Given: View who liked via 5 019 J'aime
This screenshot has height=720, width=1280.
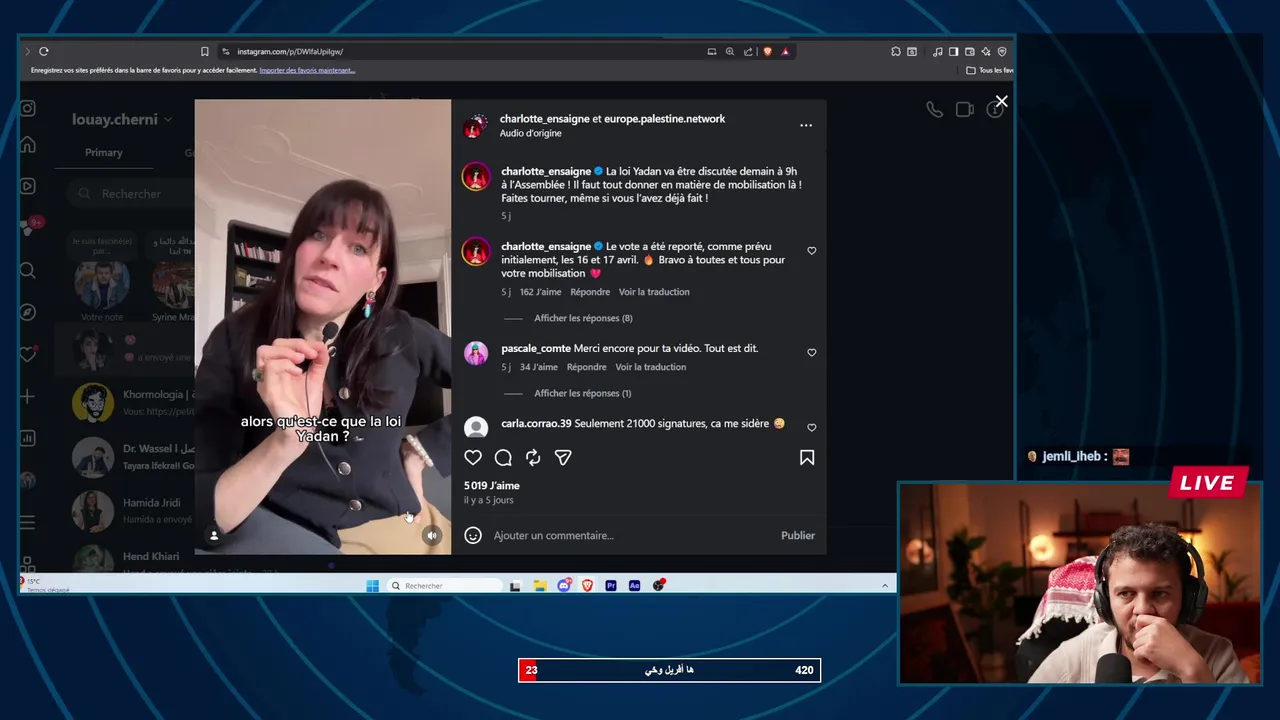Looking at the screenshot, I should point(492,485).
